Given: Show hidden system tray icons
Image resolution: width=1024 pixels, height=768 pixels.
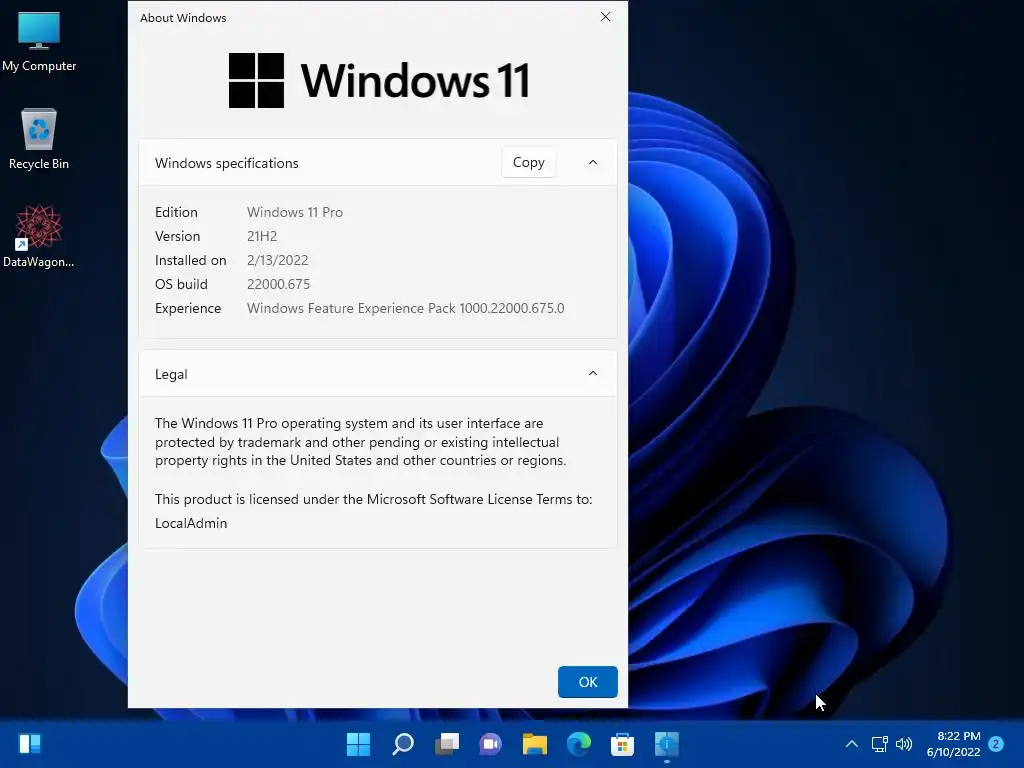Looking at the screenshot, I should 852,744.
